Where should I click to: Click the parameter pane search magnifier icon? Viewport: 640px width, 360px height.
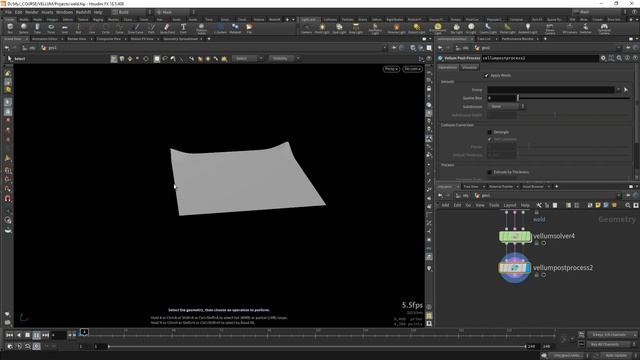(619, 58)
